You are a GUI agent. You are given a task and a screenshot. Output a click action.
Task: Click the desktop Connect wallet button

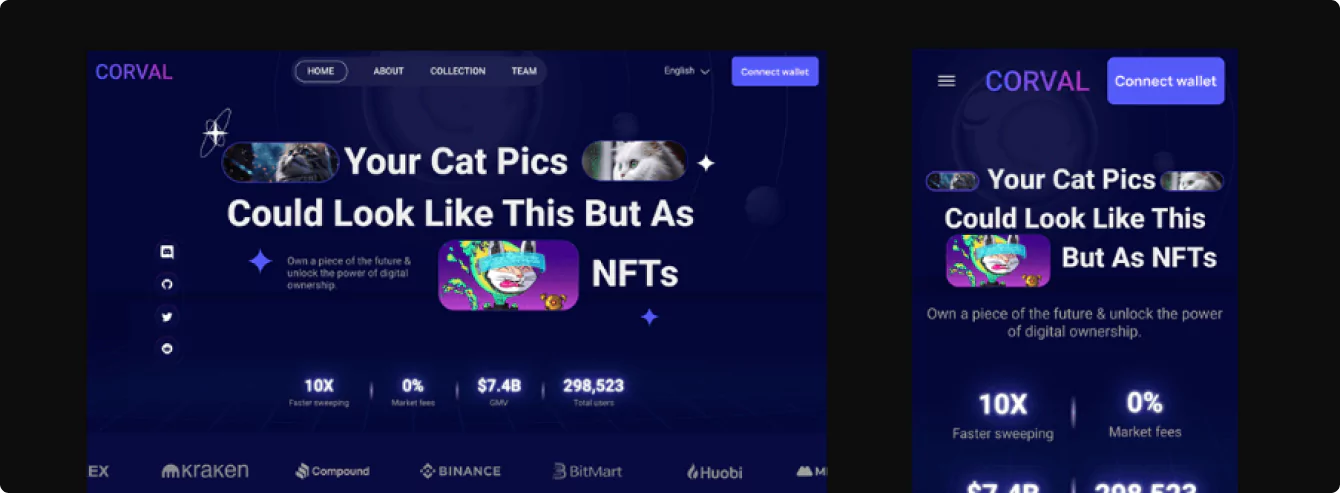point(775,71)
